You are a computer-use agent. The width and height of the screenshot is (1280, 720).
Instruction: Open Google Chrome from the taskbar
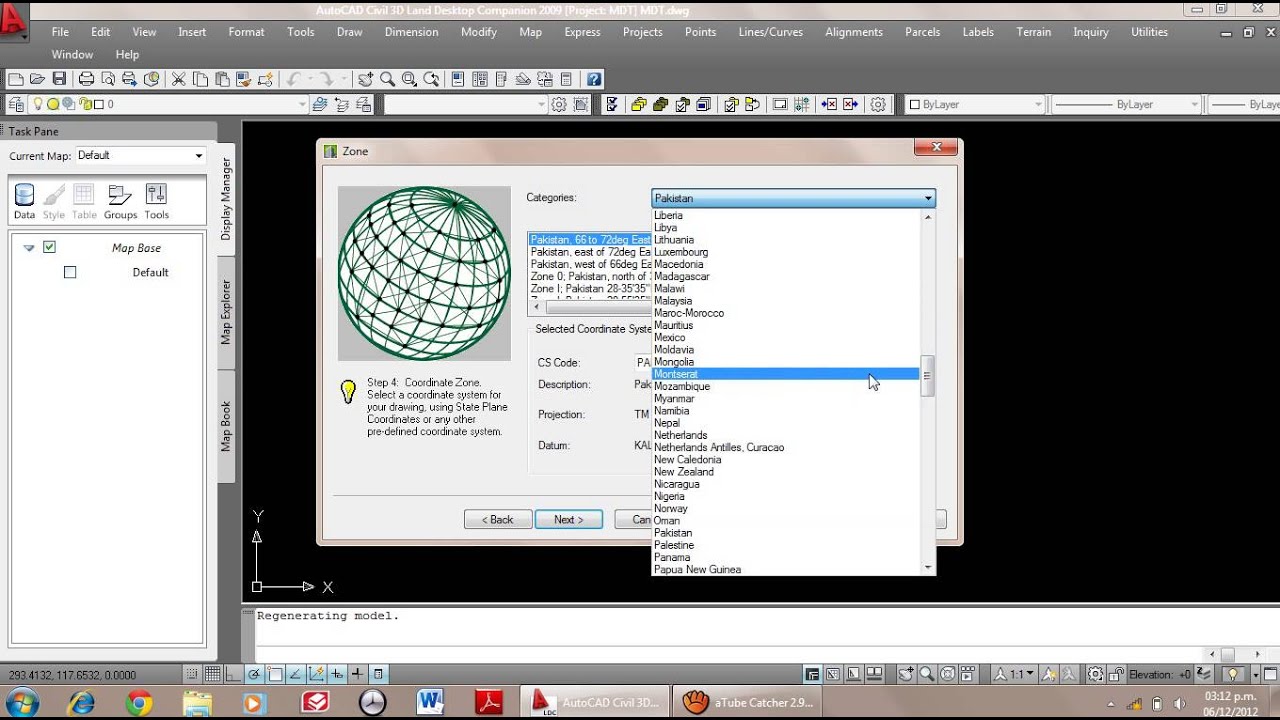pyautogui.click(x=139, y=703)
